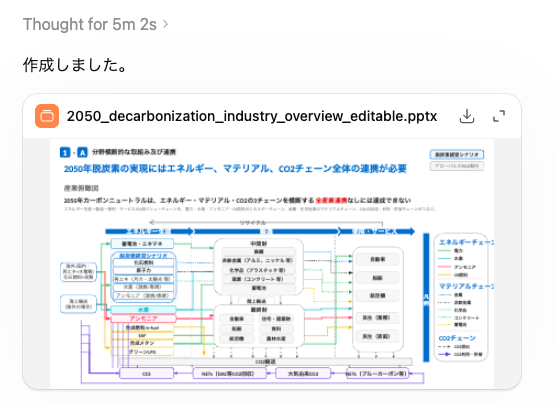Open the presentation preview in fullscreen
557x406 pixels.
coord(499,116)
